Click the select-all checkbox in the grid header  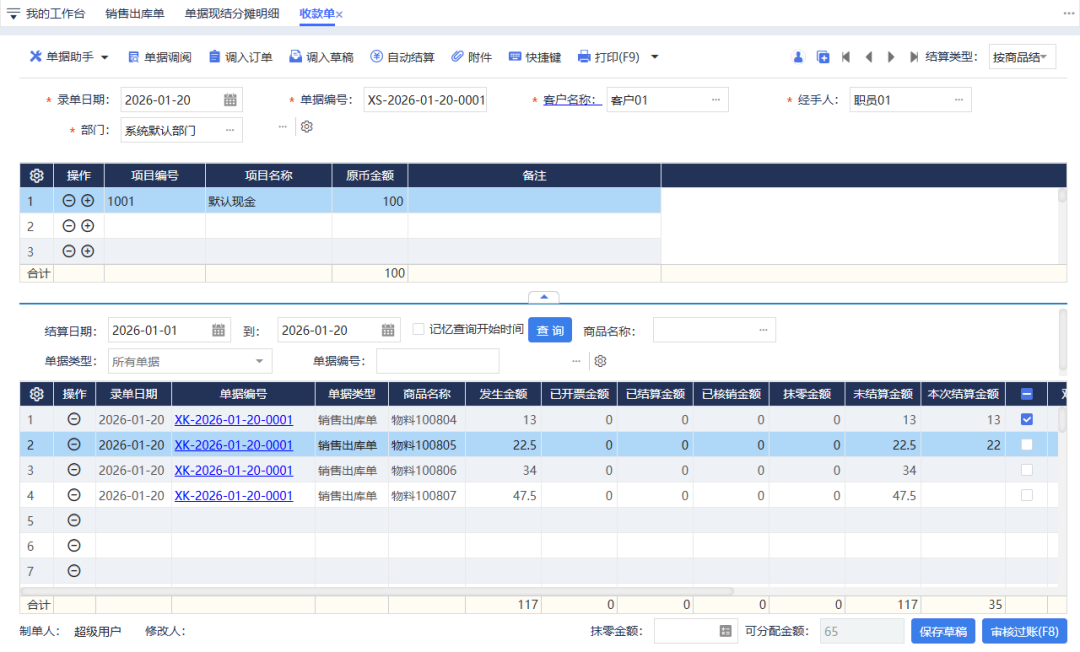pyautogui.click(x=1026, y=394)
